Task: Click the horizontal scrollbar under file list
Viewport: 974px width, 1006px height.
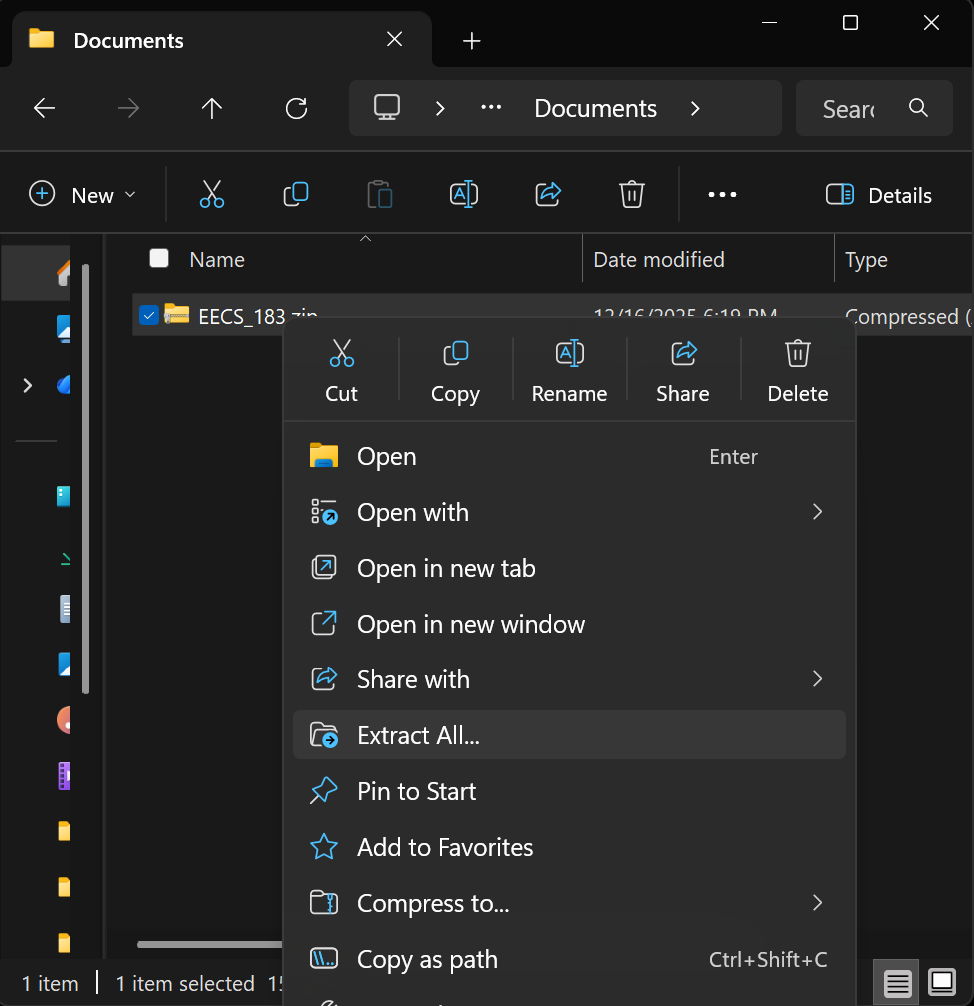Action: tap(209, 944)
